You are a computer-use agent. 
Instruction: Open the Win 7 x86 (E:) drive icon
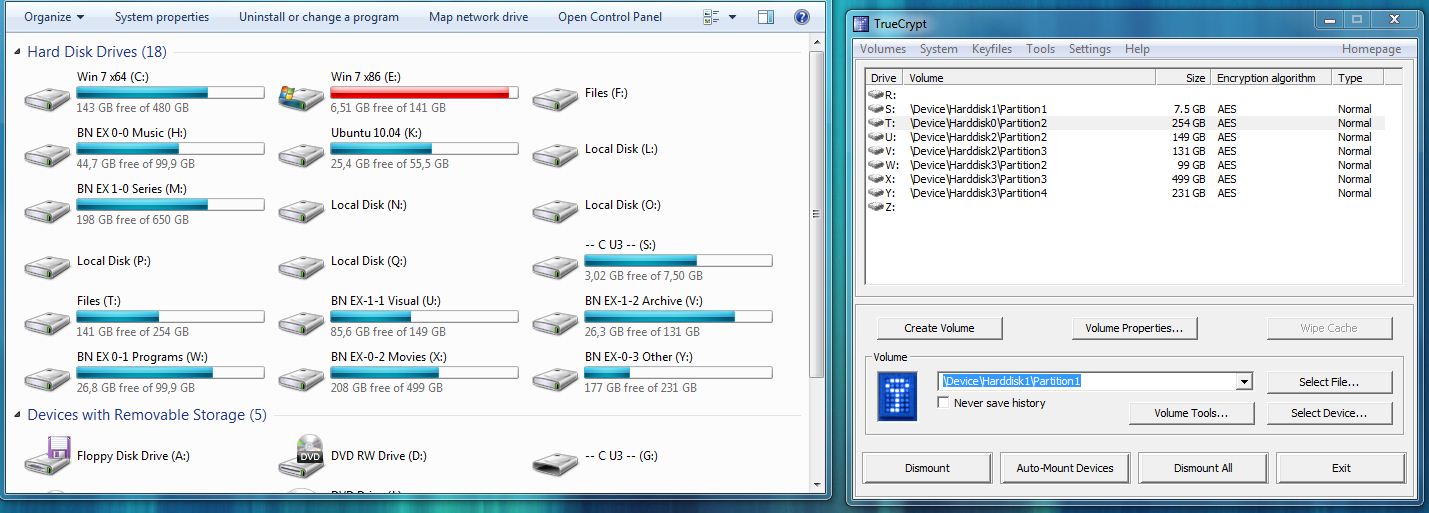click(300, 98)
